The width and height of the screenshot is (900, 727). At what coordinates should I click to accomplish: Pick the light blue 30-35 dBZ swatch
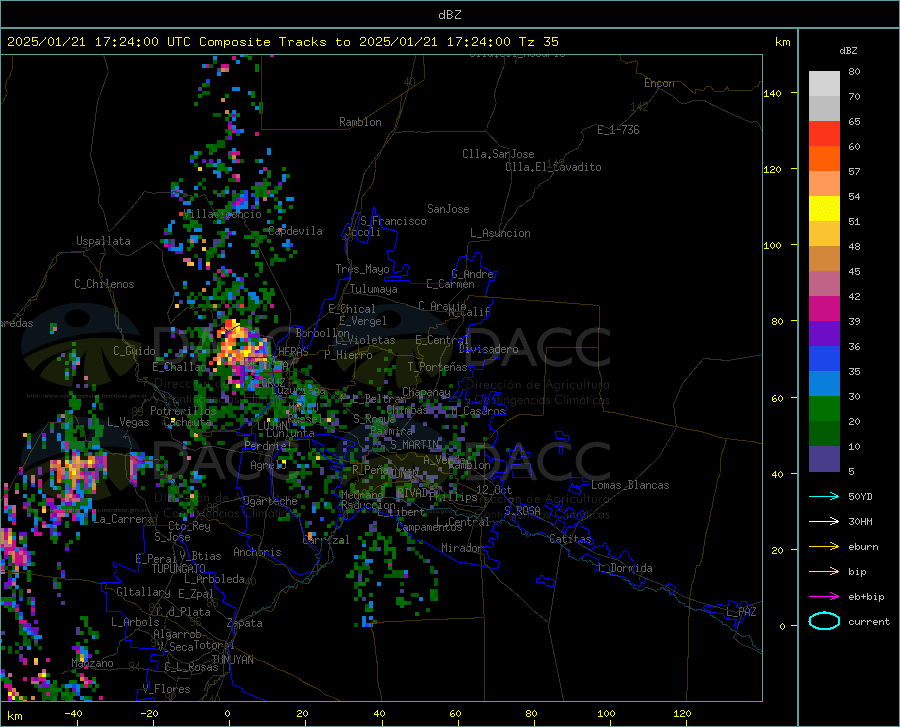pyautogui.click(x=824, y=384)
